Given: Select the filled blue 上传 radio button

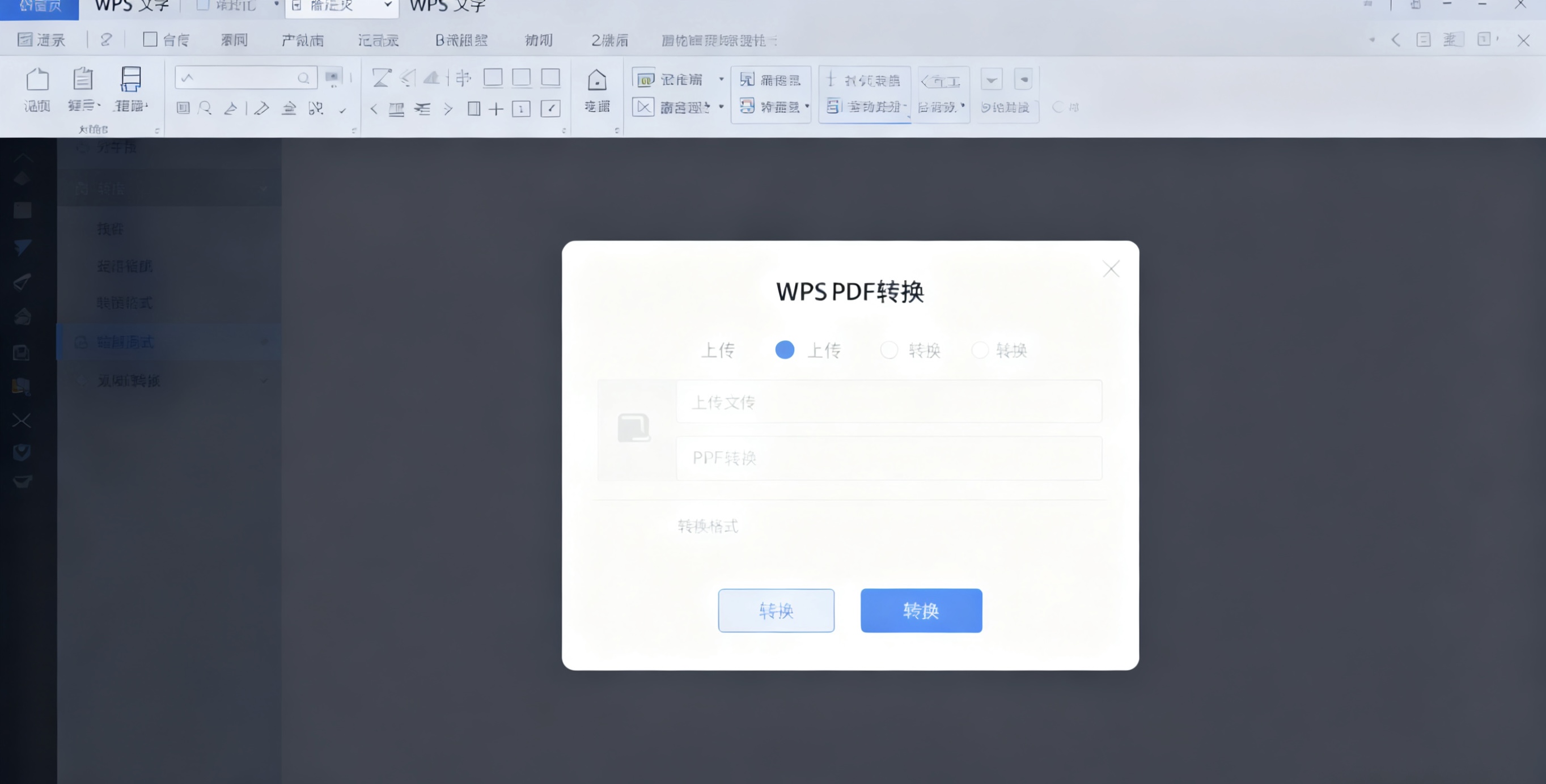Looking at the screenshot, I should (x=785, y=349).
